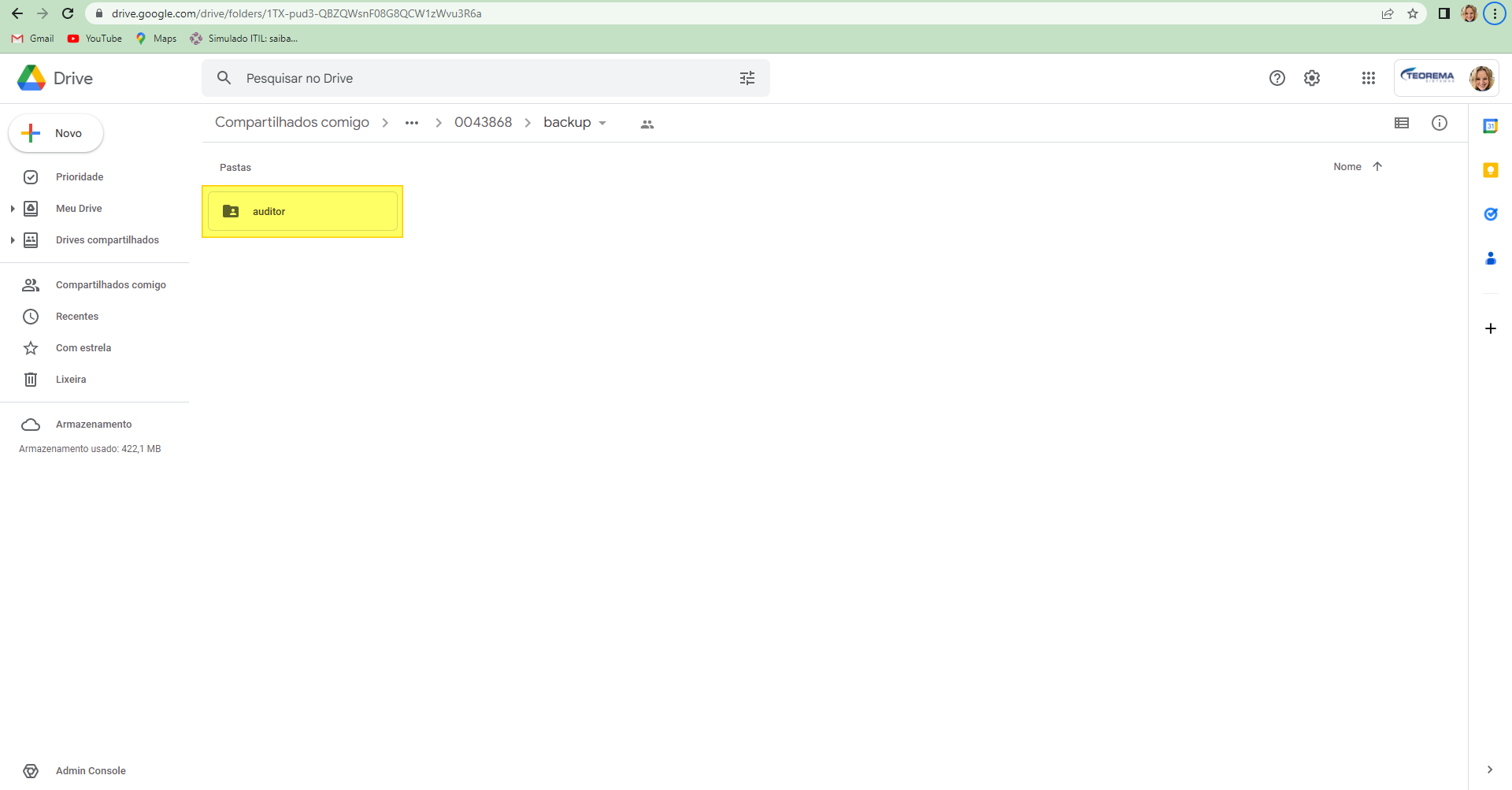The width and height of the screenshot is (1512, 790).
Task: Expand the Meu Drive tree
Action: click(13, 209)
